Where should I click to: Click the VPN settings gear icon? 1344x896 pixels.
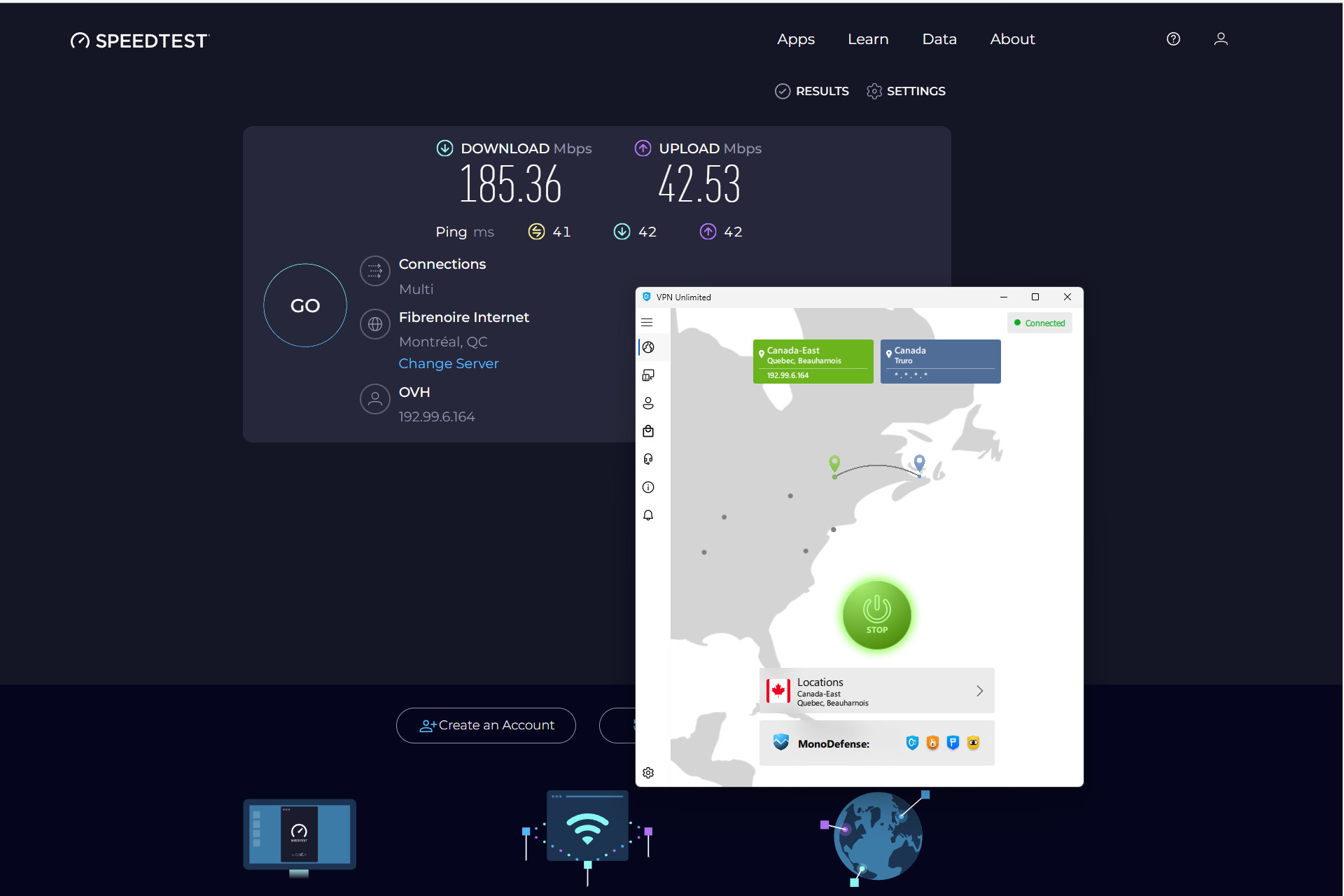(648, 770)
